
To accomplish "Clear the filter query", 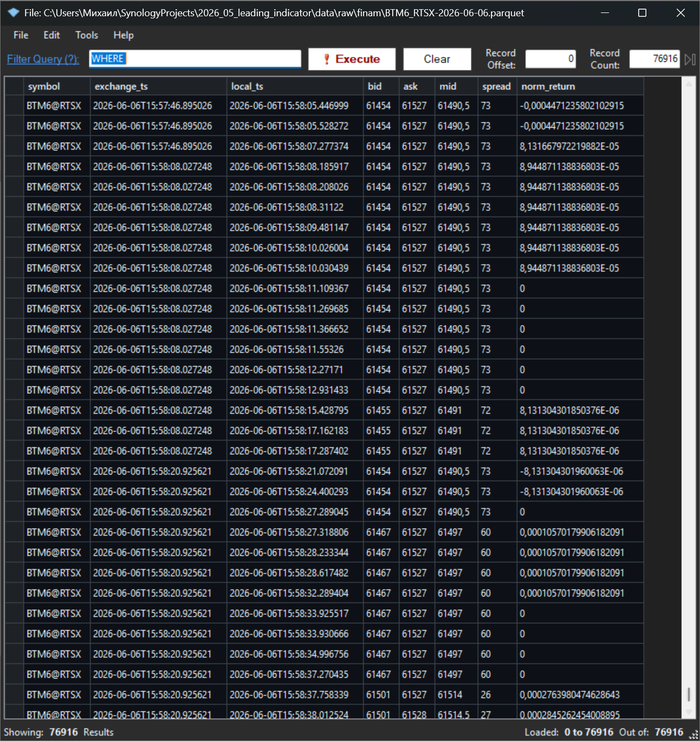I will [x=437, y=59].
